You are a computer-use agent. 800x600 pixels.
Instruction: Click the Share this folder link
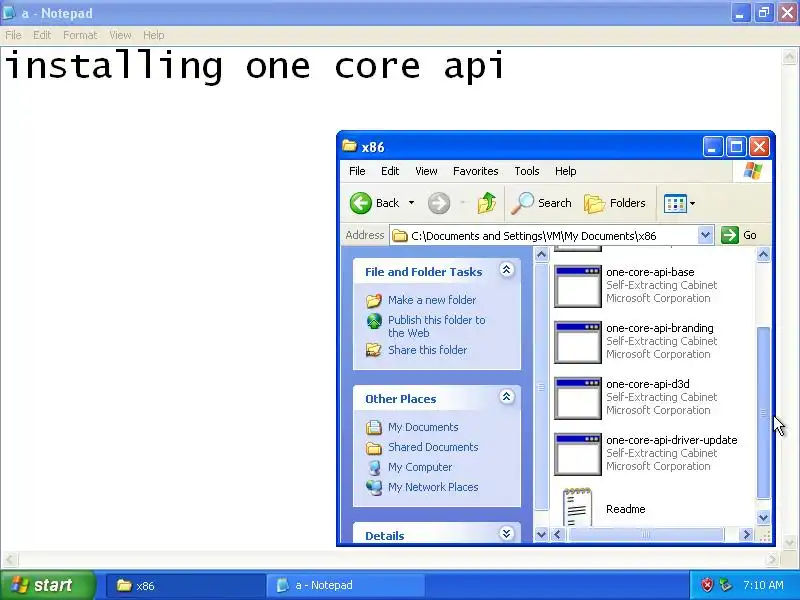(427, 350)
